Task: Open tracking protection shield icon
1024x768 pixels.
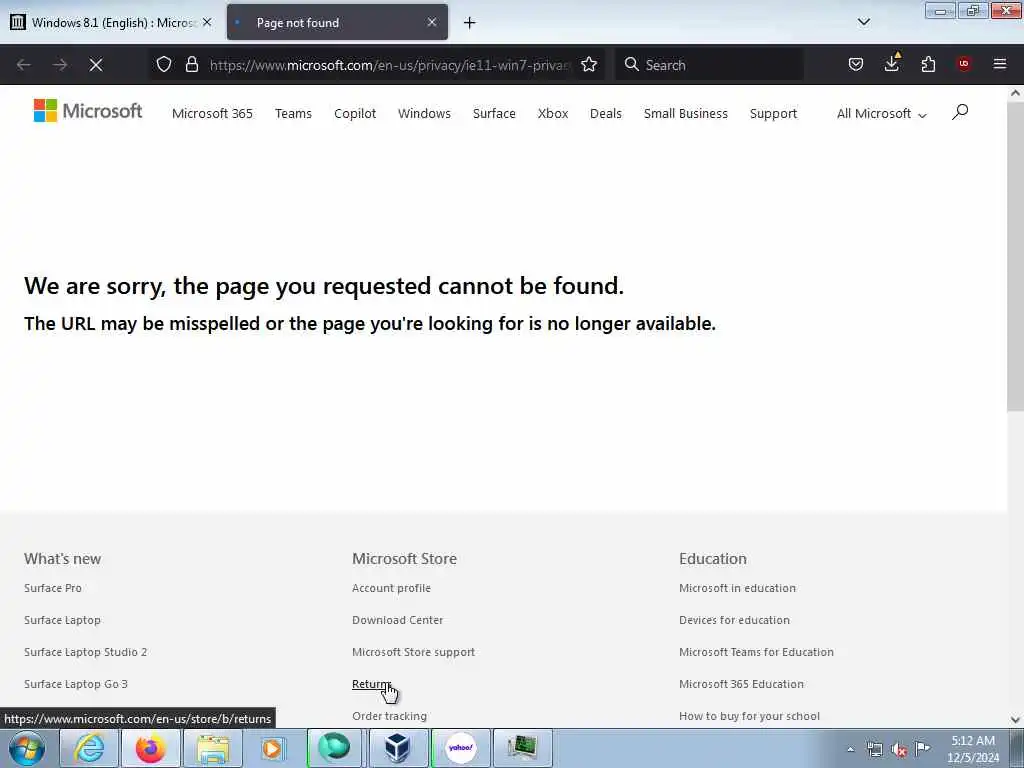Action: point(164,65)
